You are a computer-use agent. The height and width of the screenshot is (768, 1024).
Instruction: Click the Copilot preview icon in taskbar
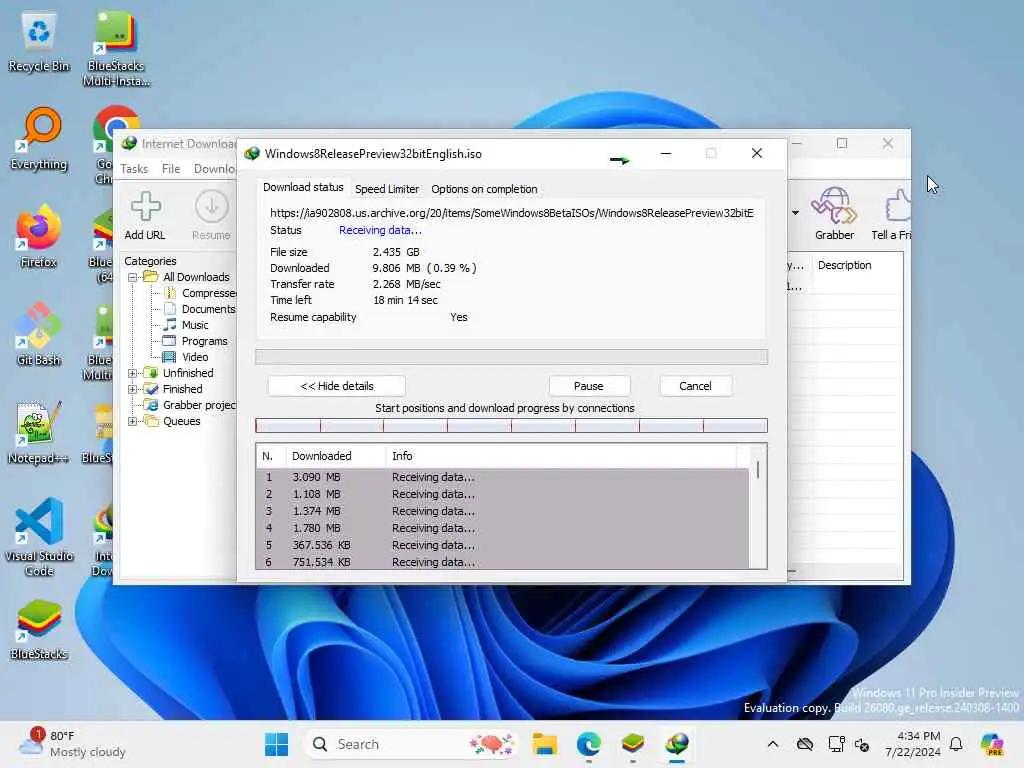[993, 744]
